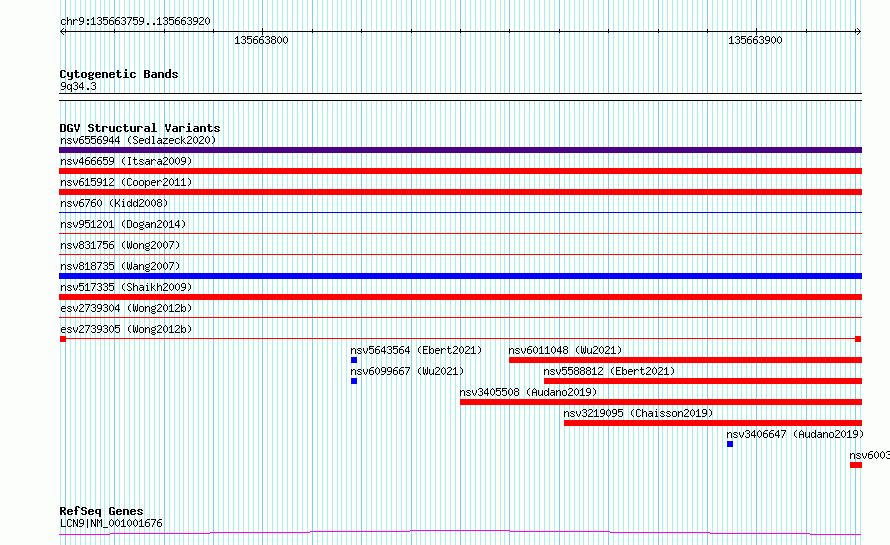The width and height of the screenshot is (890, 545).
Task: Open esv2739304 (Wong2012b) variant label
Action: click(x=126, y=308)
